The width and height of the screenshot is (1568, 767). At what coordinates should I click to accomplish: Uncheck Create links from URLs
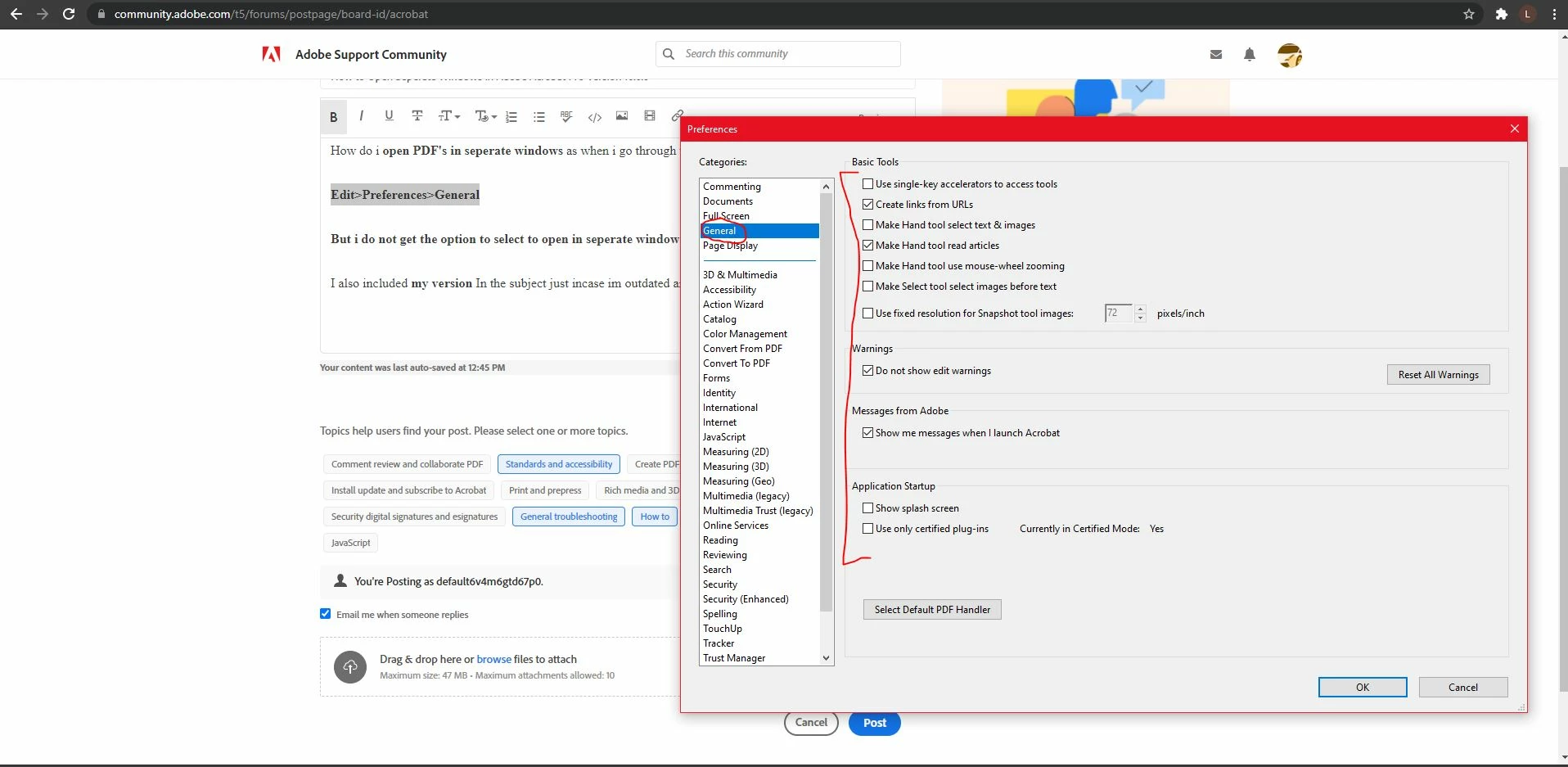point(868,205)
